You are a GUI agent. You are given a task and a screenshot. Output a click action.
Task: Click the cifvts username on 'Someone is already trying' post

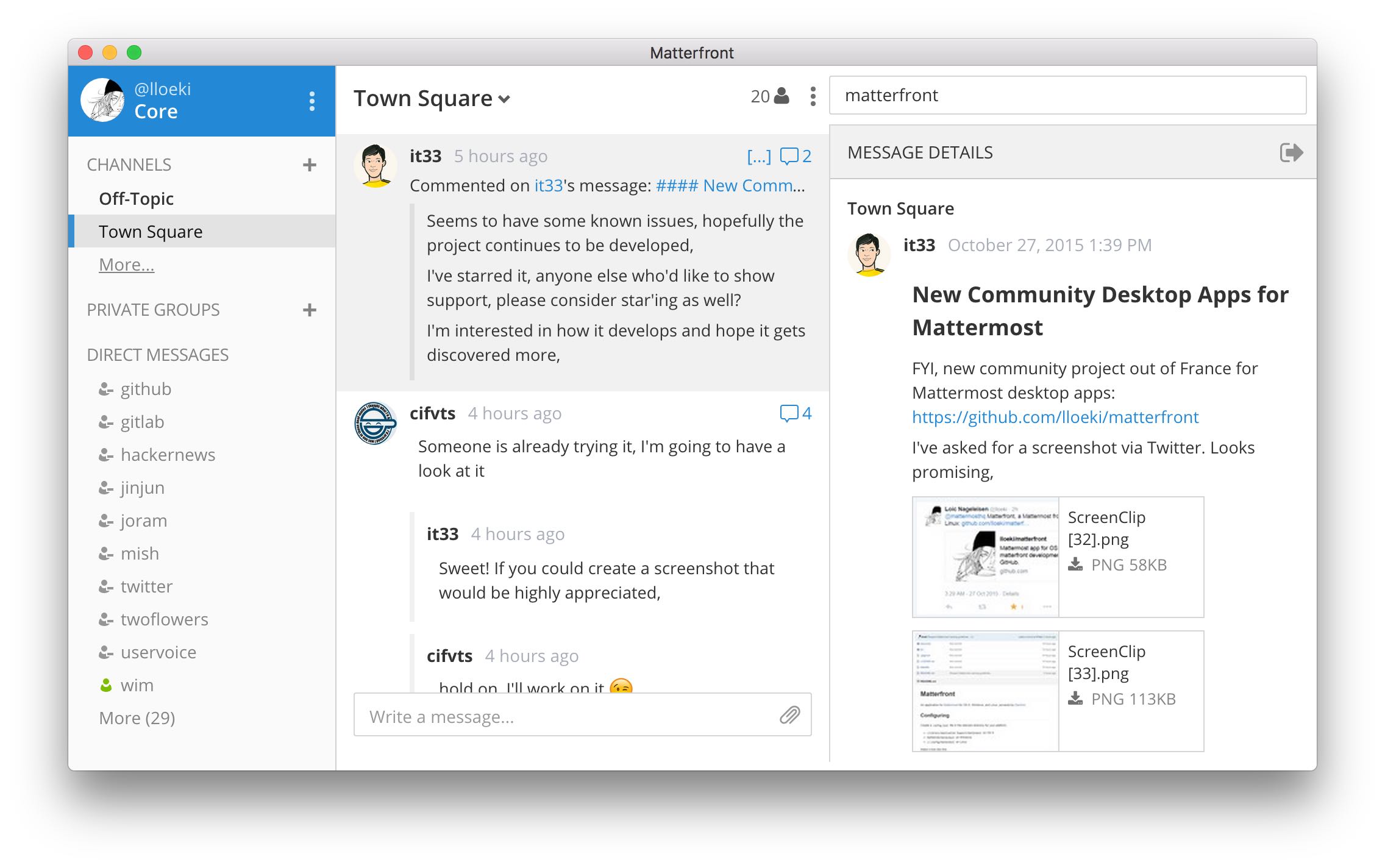click(x=432, y=413)
